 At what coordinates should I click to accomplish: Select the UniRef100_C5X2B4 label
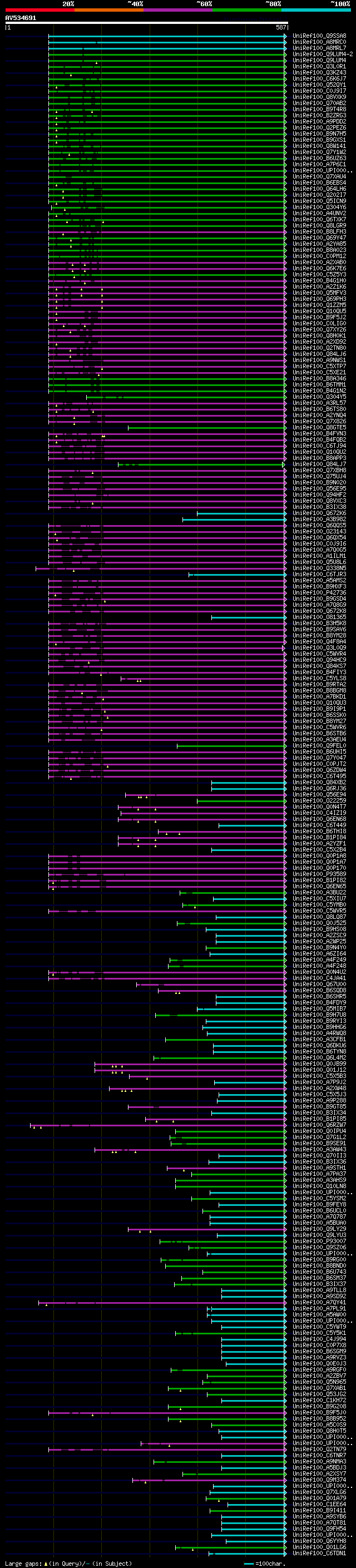319,850
